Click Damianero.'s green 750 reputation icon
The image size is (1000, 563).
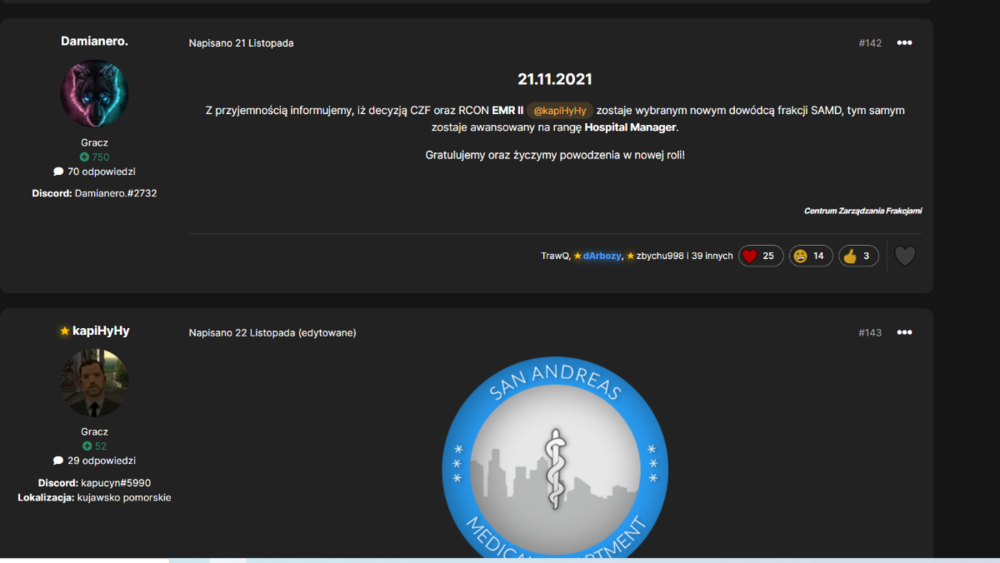tap(84, 157)
